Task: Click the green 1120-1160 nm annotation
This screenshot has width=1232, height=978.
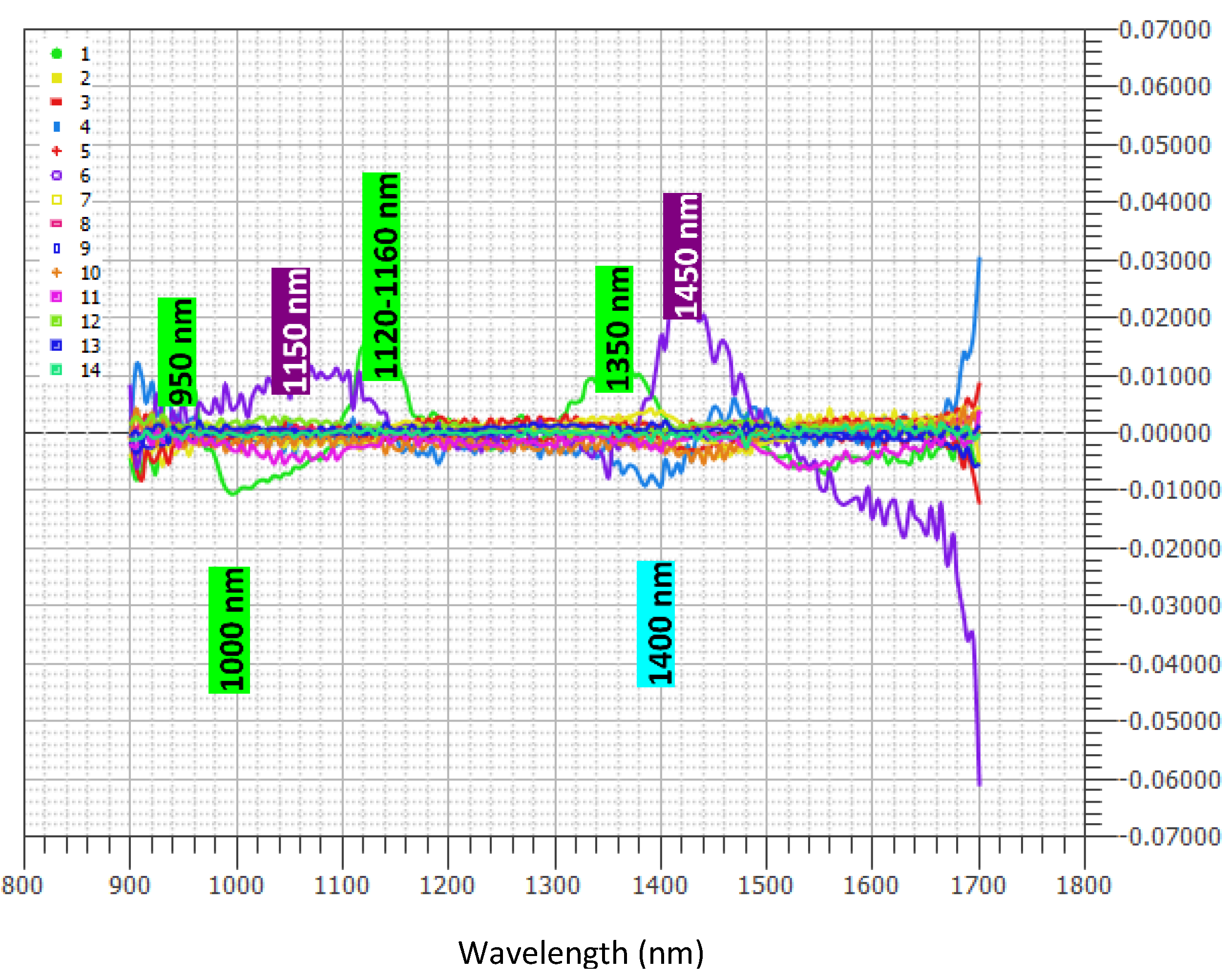Action: [x=382, y=276]
